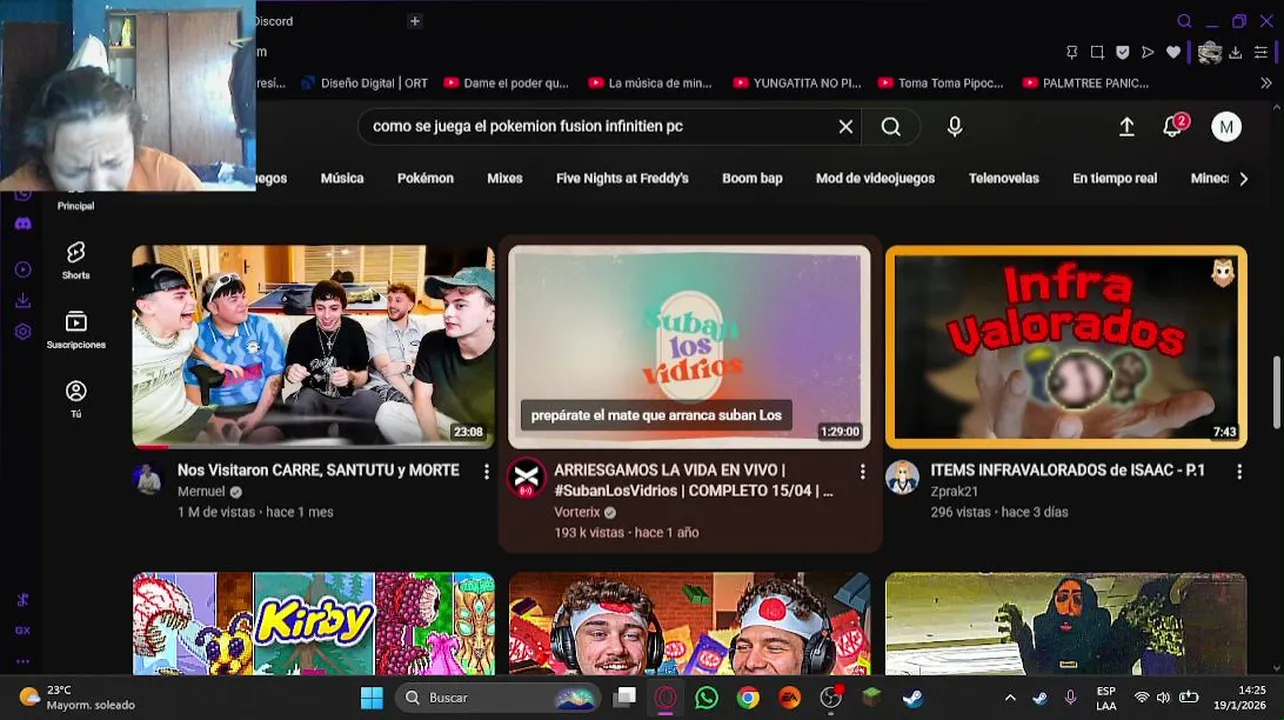Open WhatsApp from the taskbar
Screen dimensions: 1284x720
click(707, 697)
